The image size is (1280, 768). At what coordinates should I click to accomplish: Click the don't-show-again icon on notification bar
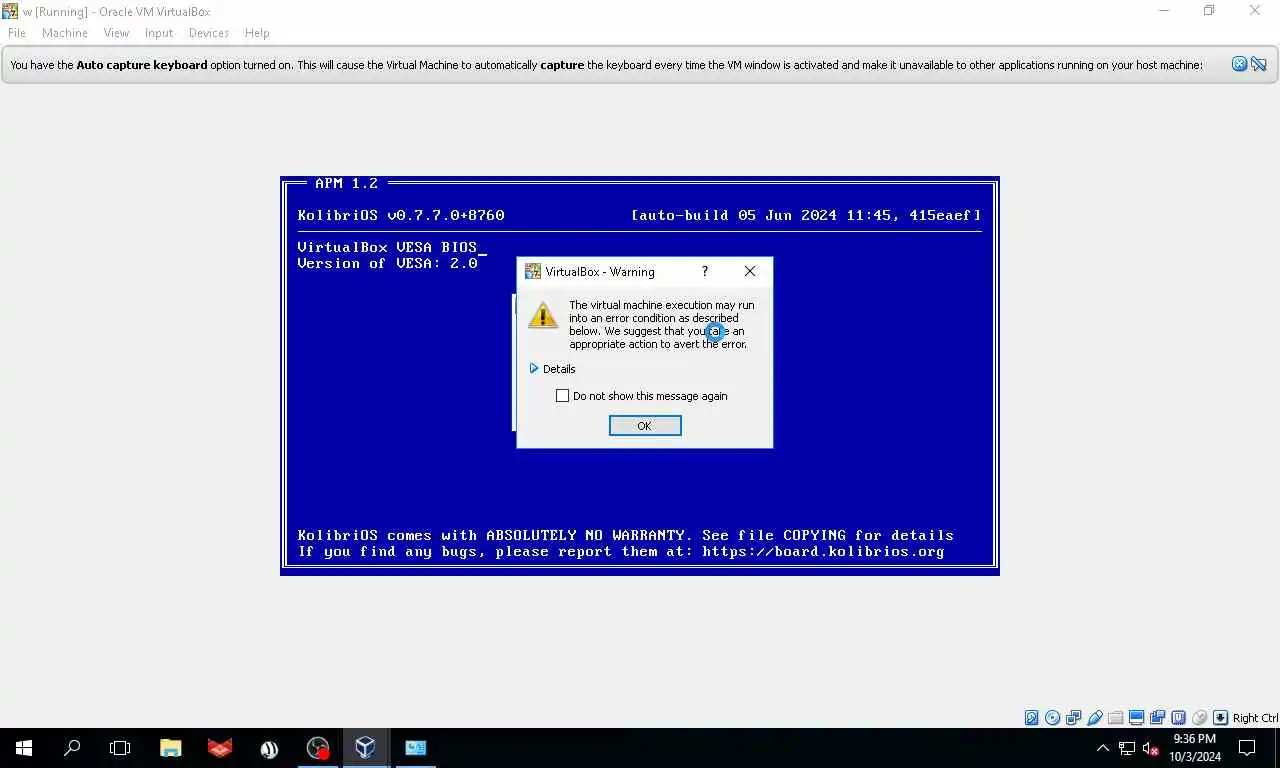(1259, 64)
